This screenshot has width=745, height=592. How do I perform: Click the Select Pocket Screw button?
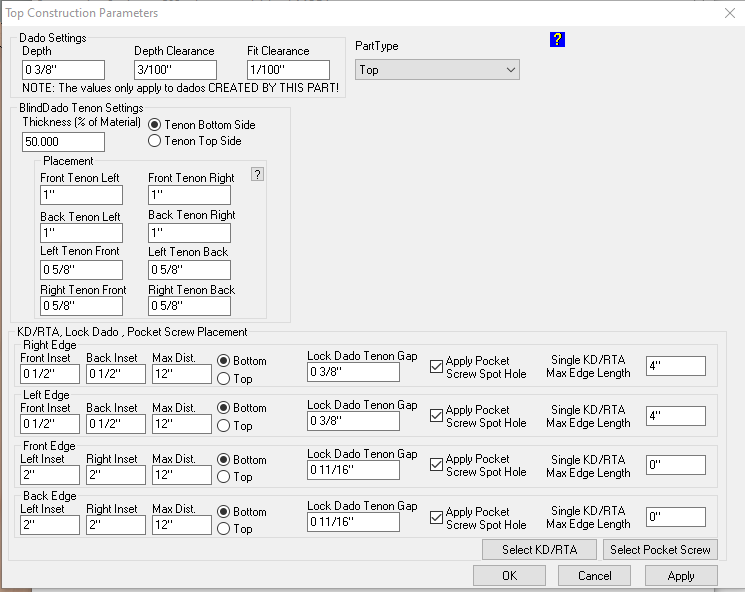[660, 549]
